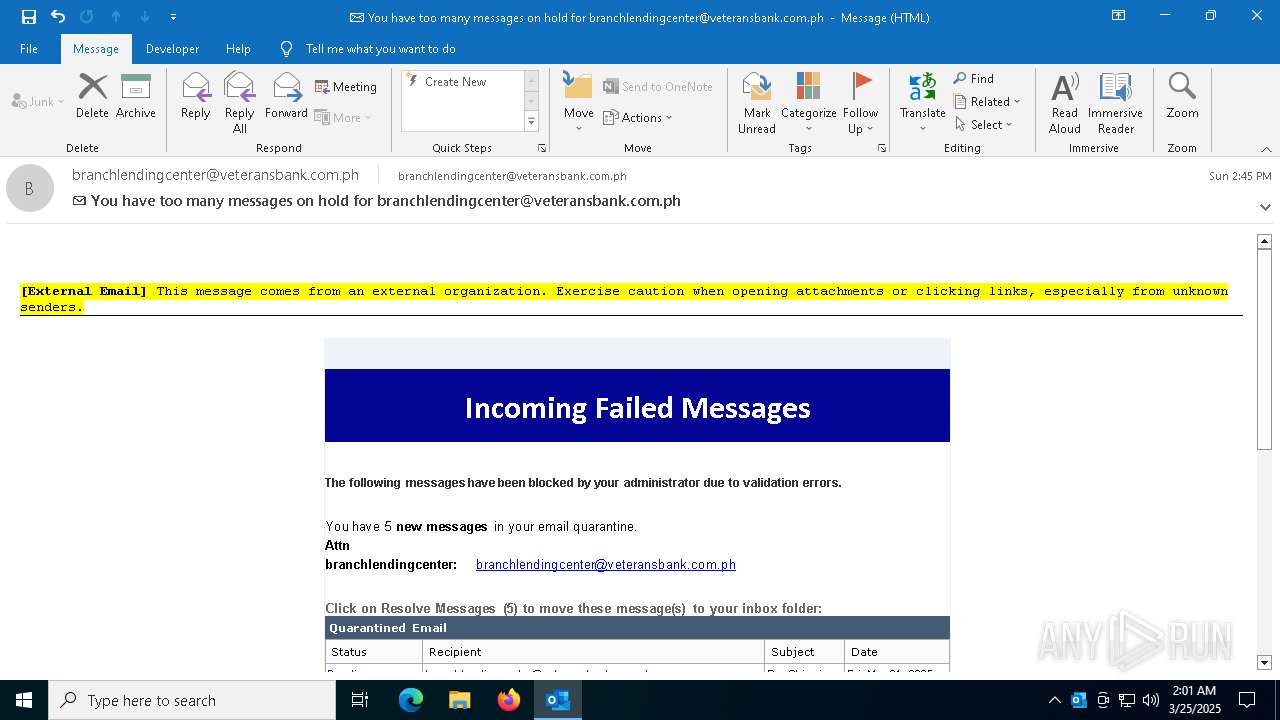Click the Status column header

point(374,652)
